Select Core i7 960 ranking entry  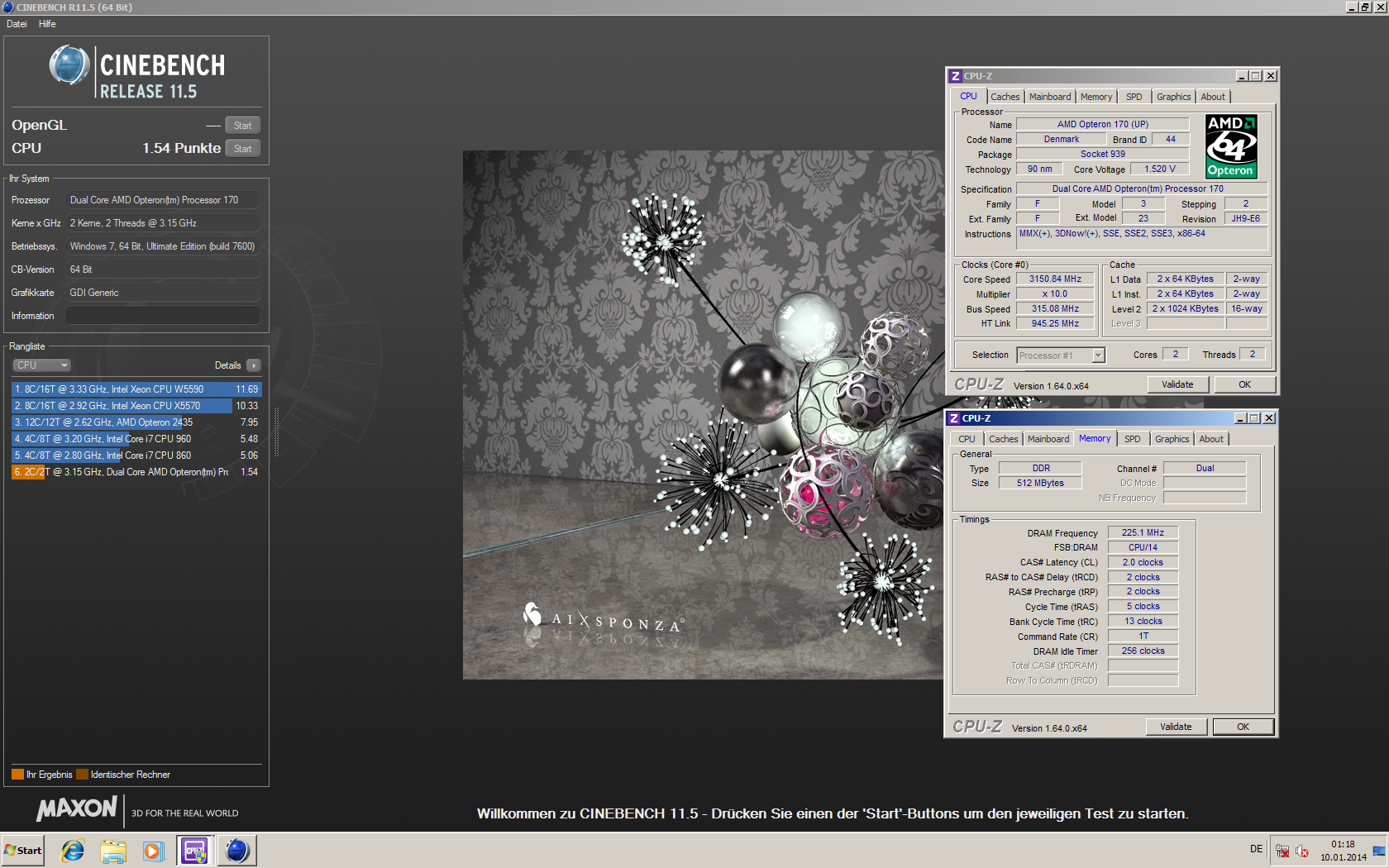coord(136,439)
